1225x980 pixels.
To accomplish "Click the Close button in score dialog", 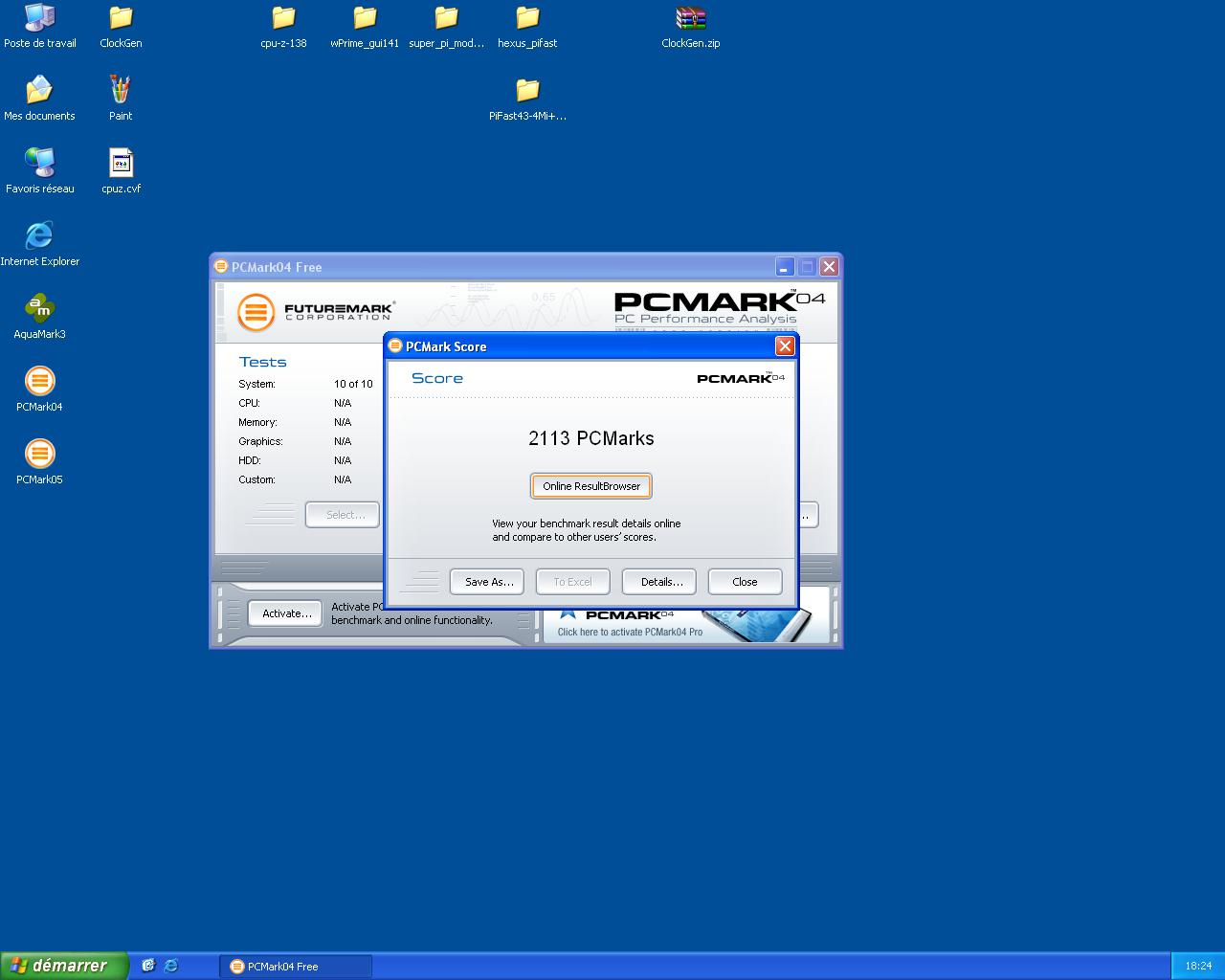I will [746, 582].
